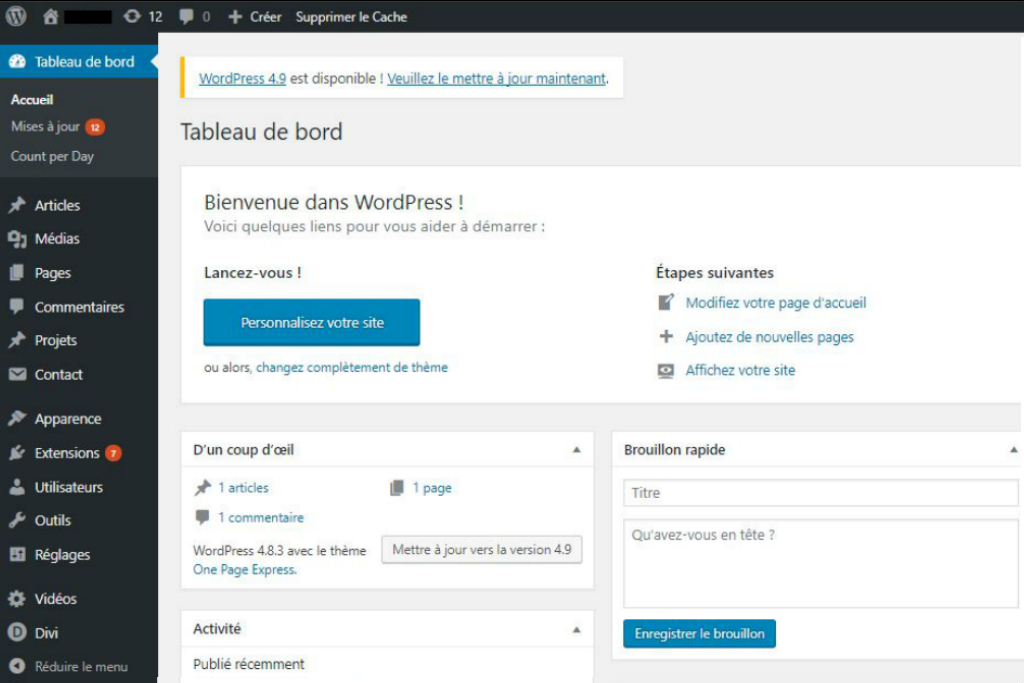Select Accueil submenu item
This screenshot has height=683, width=1024.
[x=32, y=100]
